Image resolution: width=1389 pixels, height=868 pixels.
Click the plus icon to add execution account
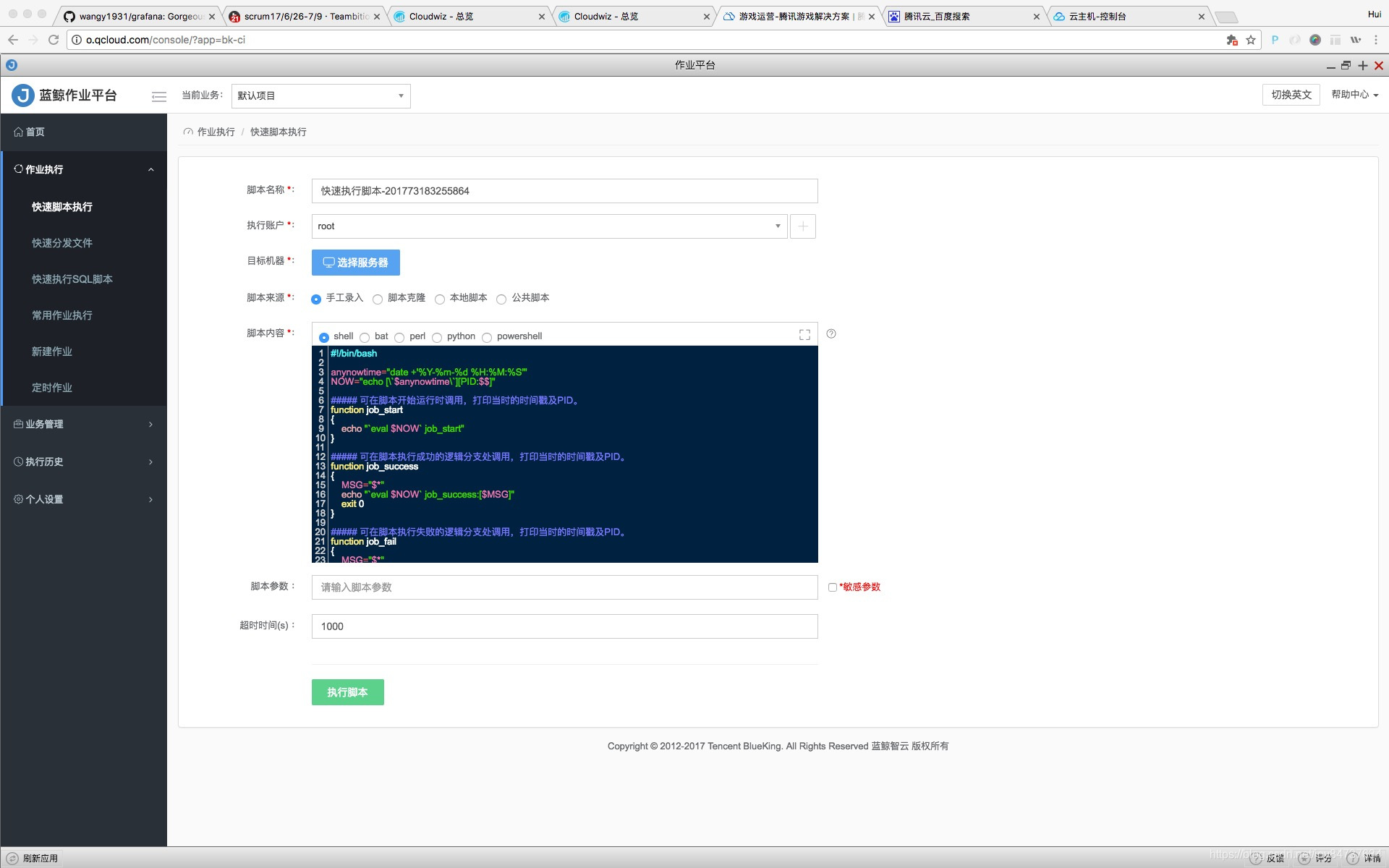point(802,226)
